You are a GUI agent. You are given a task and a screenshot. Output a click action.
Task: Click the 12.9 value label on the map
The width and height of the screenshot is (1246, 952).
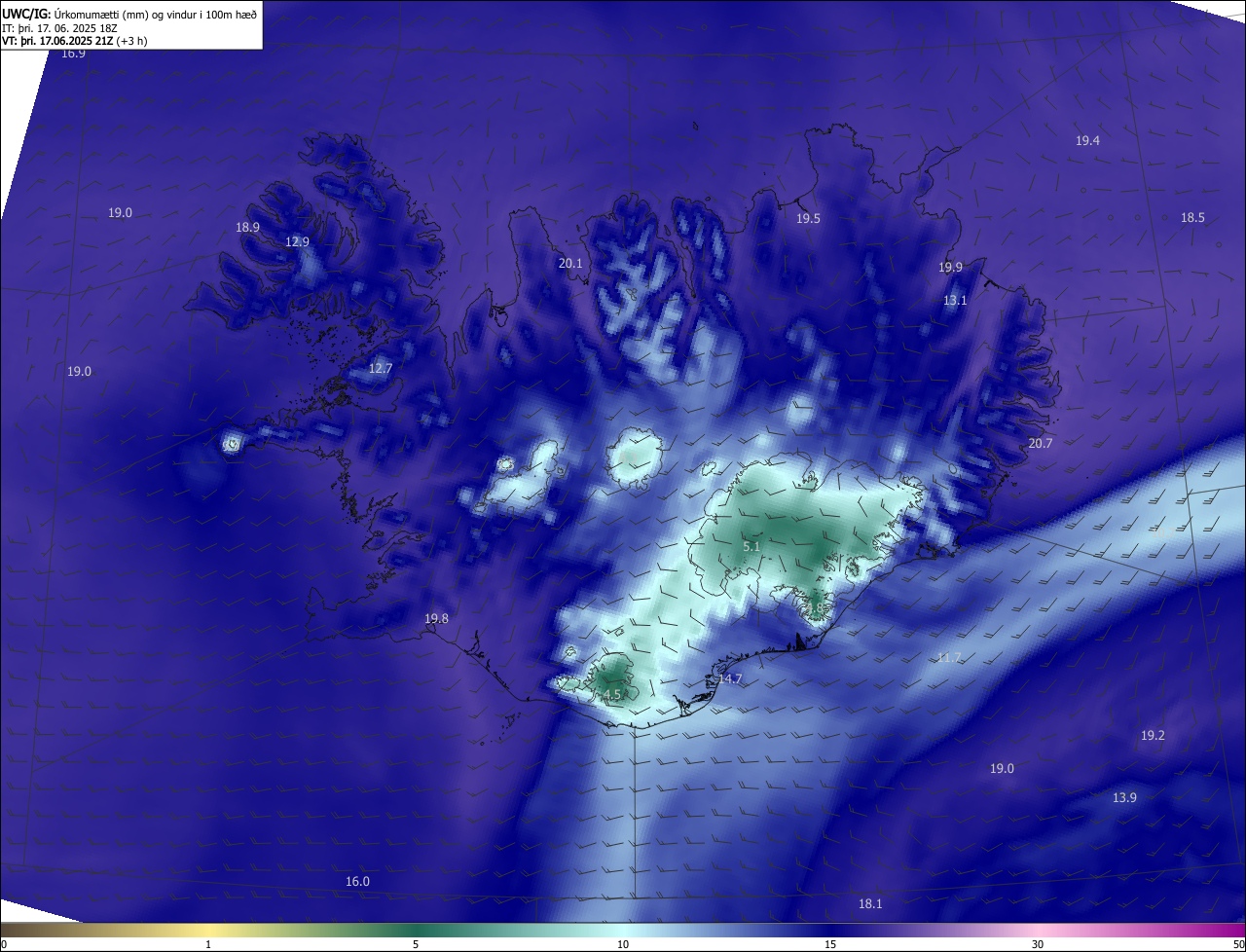[297, 242]
